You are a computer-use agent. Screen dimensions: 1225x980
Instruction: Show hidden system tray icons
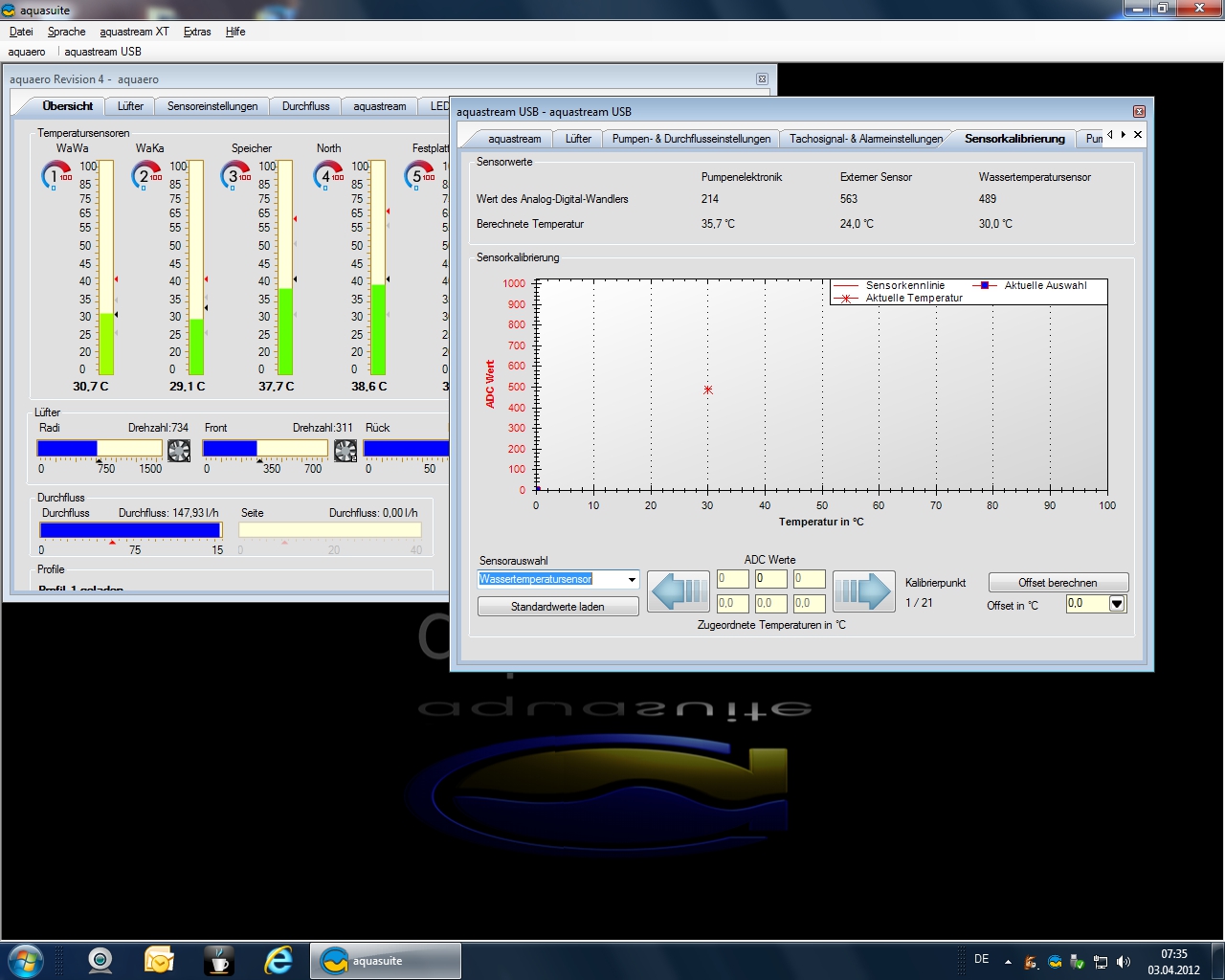(x=1008, y=961)
